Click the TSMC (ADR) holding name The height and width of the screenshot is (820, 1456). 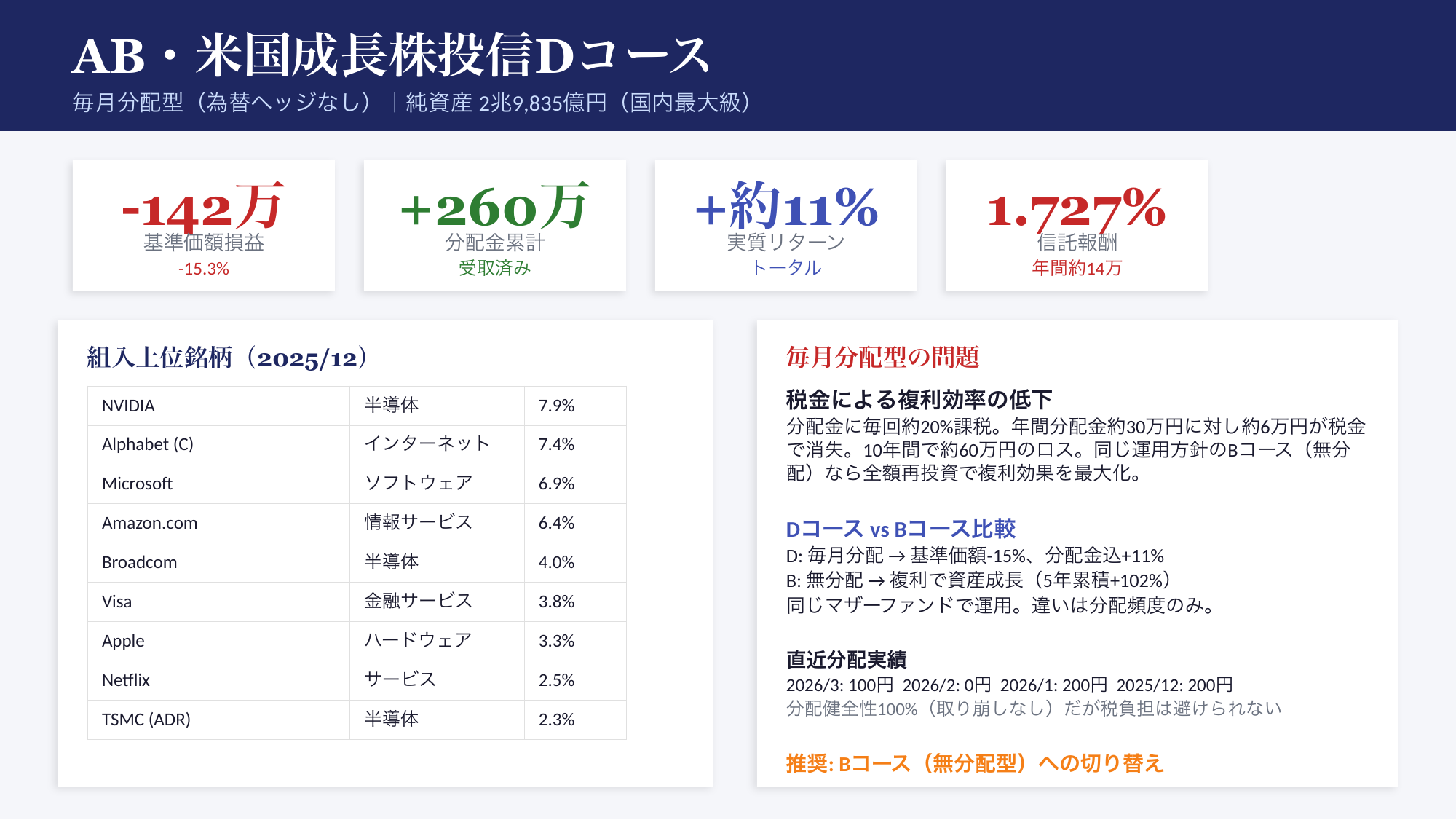coord(146,720)
